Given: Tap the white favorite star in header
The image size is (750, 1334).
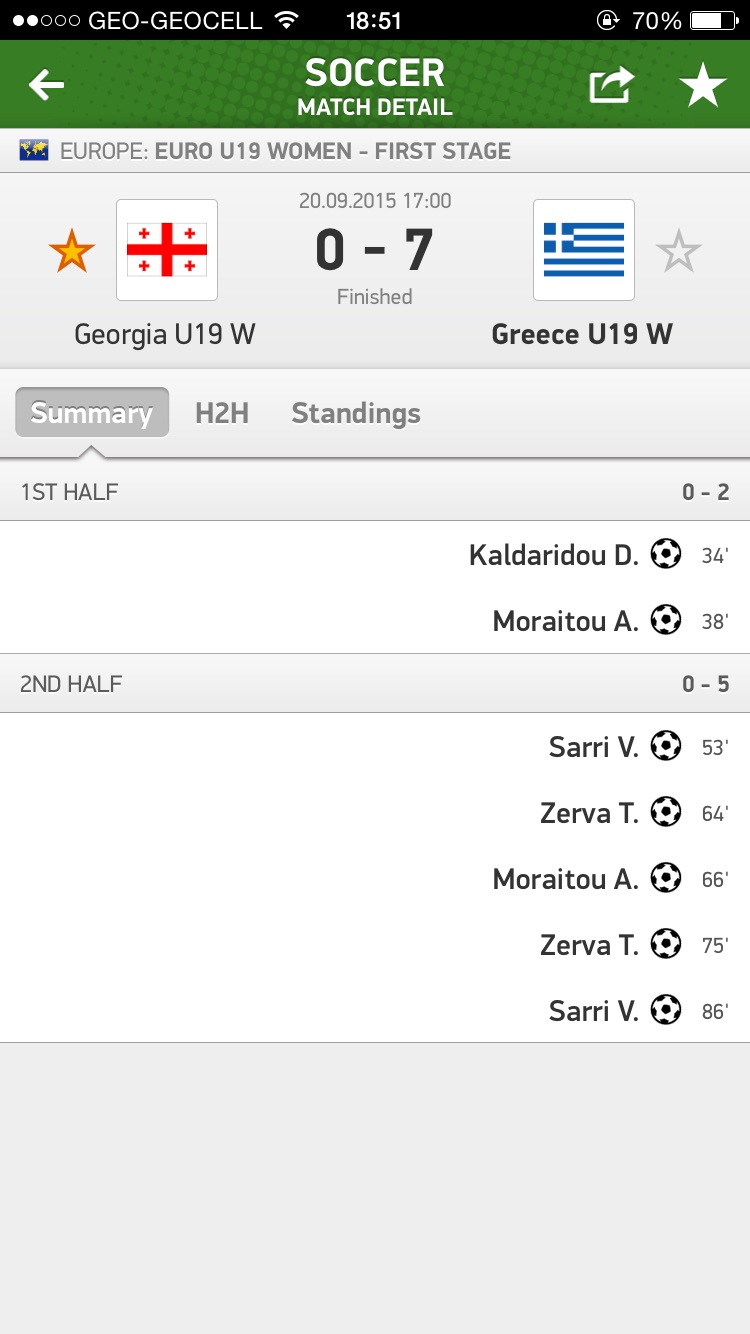Looking at the screenshot, I should (x=703, y=87).
